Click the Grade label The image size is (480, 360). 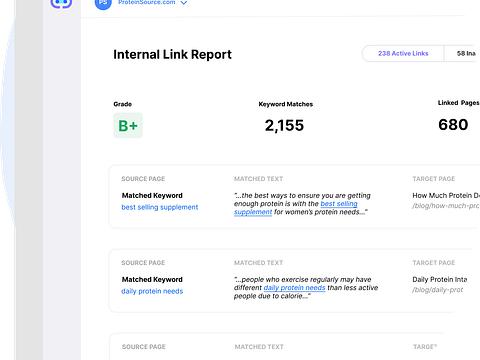122,104
